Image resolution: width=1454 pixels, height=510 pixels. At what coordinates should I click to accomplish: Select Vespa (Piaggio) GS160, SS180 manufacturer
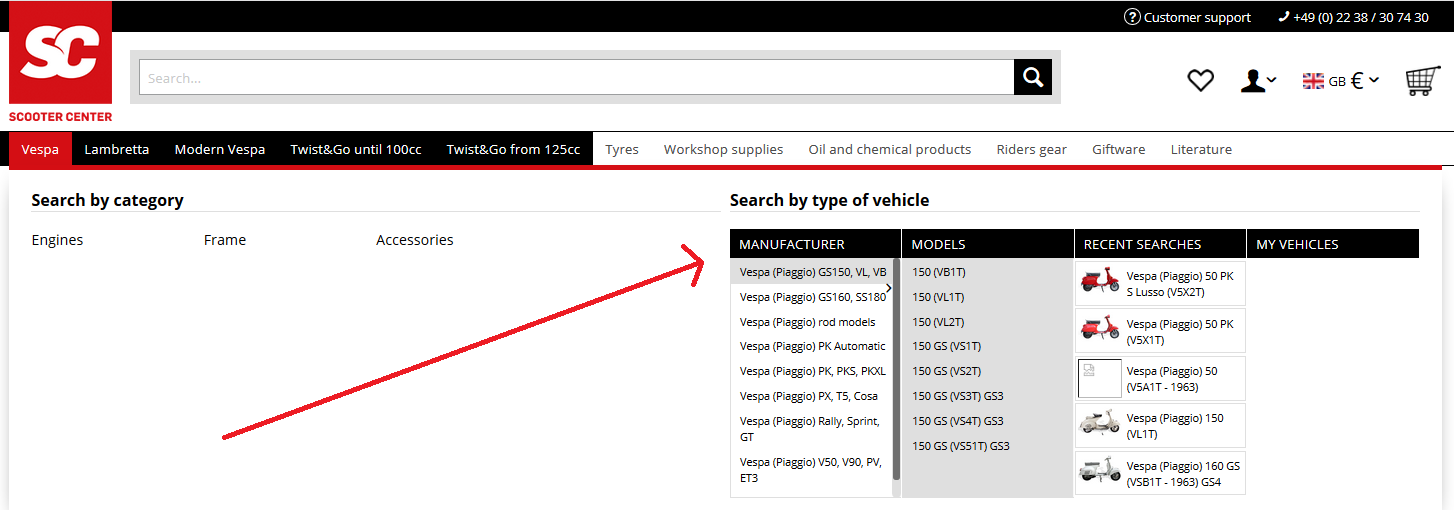pos(812,297)
